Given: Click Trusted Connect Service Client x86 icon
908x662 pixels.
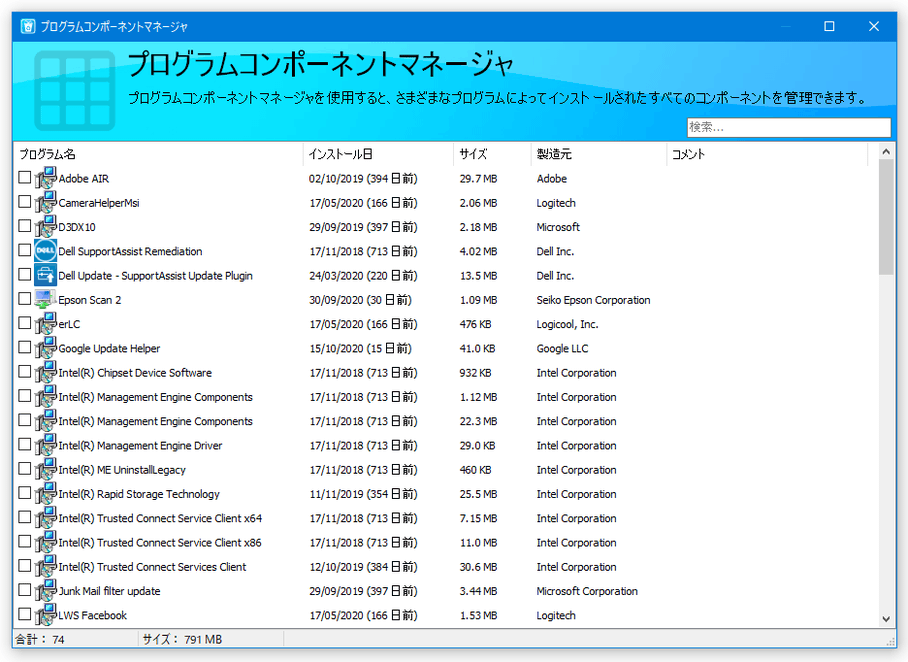Looking at the screenshot, I should [45, 543].
